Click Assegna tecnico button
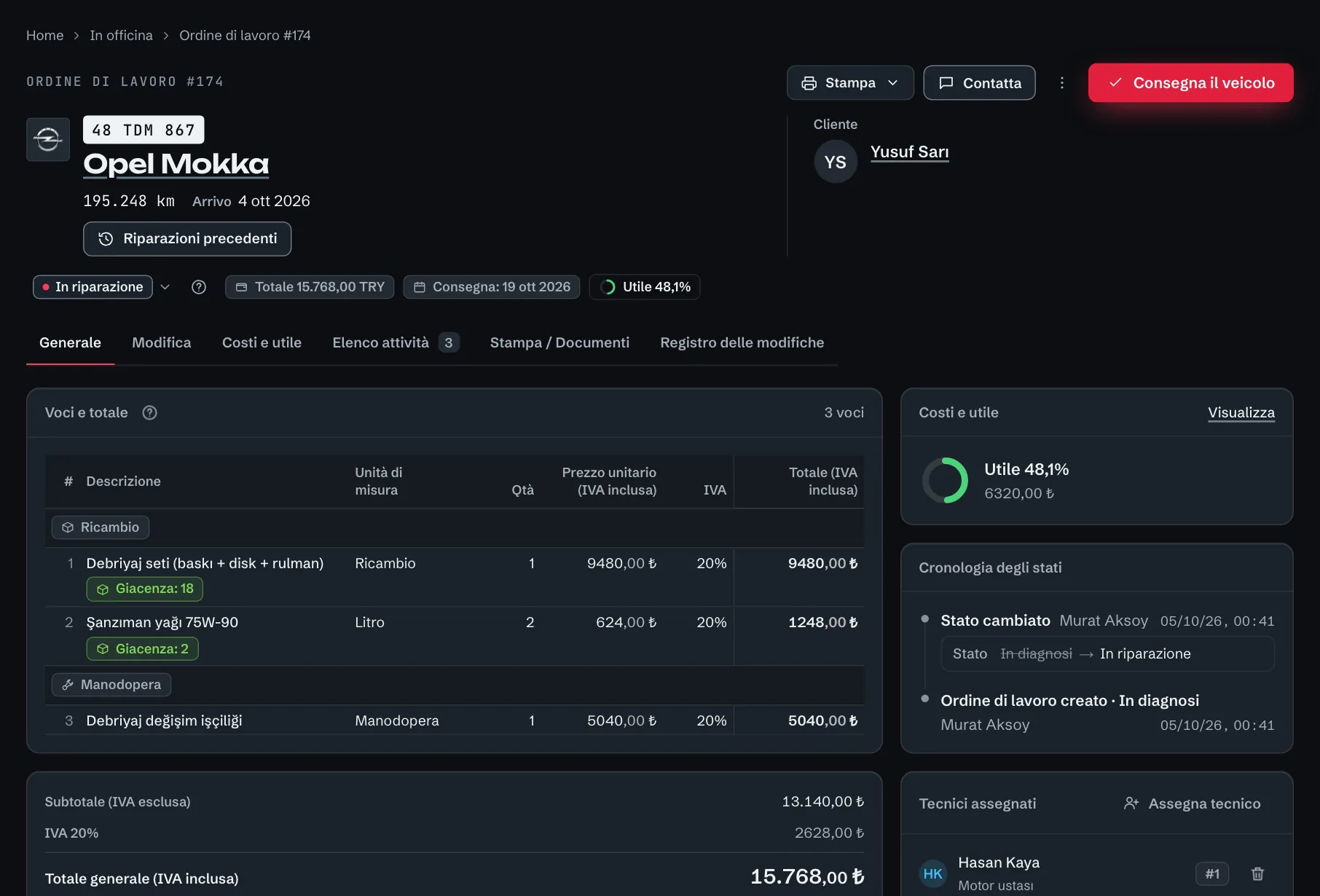The height and width of the screenshot is (896, 1320). tap(1192, 803)
